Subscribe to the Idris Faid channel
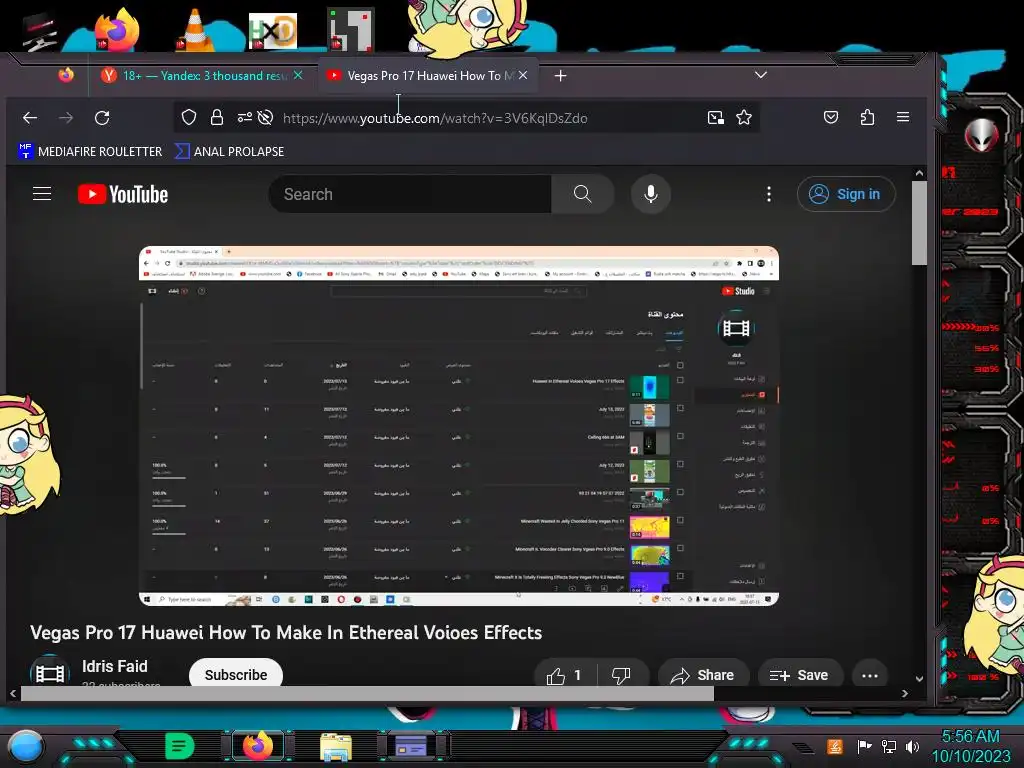 point(236,675)
